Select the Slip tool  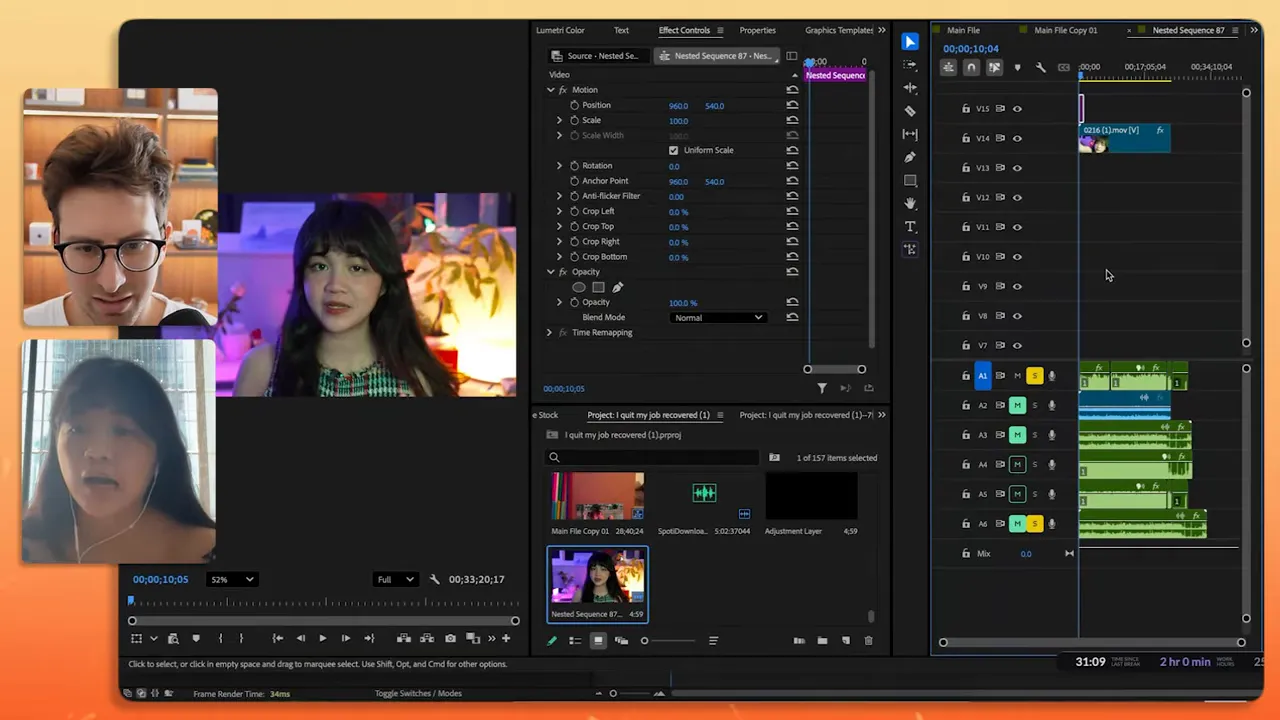[909, 134]
